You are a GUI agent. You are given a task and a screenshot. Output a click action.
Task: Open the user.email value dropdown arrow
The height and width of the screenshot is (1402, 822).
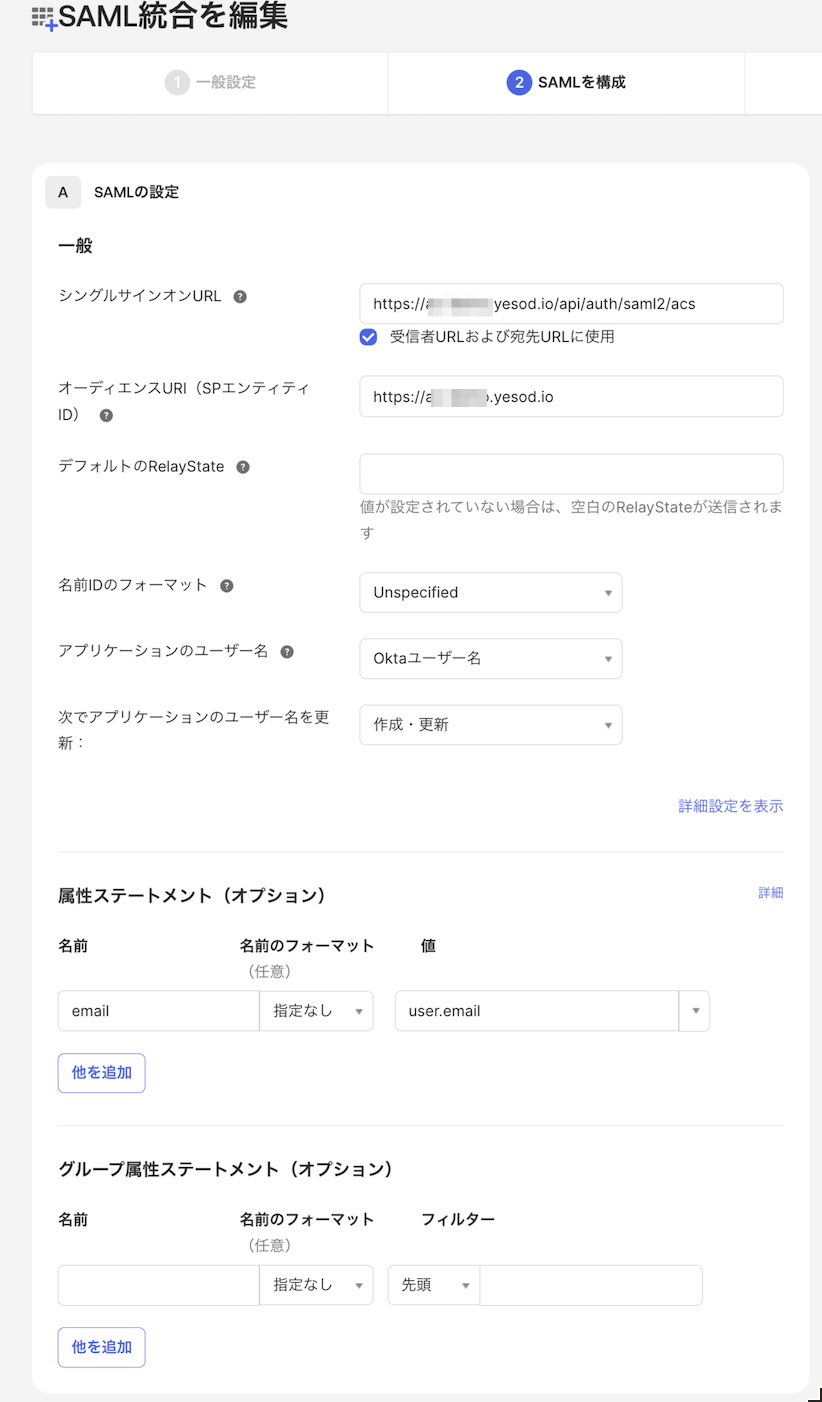tap(695, 1011)
